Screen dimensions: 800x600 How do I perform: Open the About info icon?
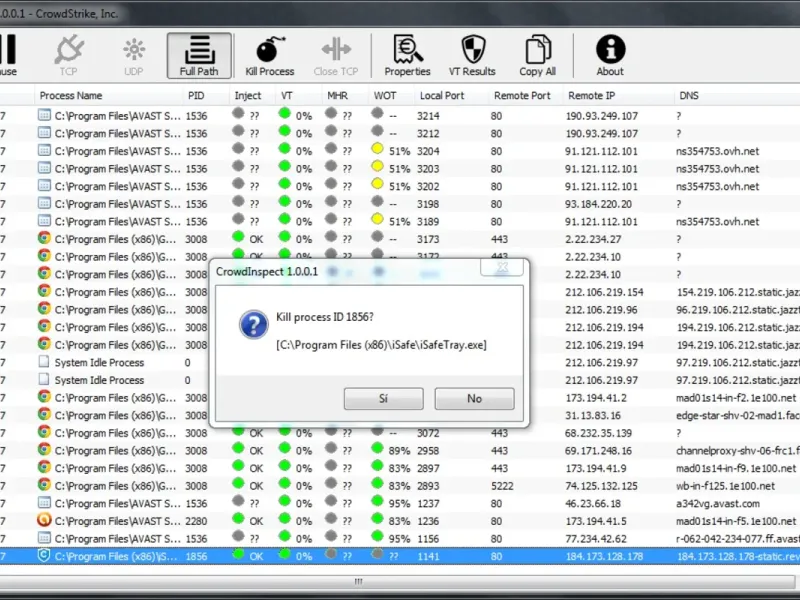pos(610,55)
